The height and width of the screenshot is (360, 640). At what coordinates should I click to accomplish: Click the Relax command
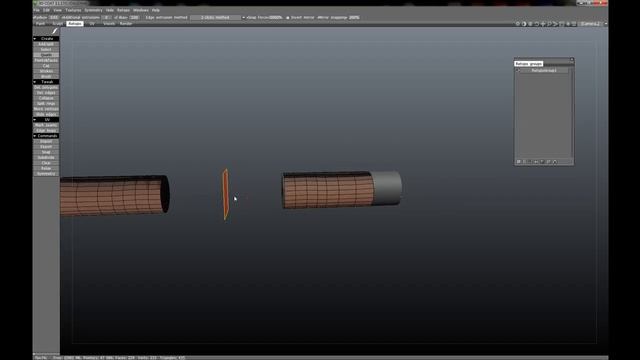click(46, 168)
